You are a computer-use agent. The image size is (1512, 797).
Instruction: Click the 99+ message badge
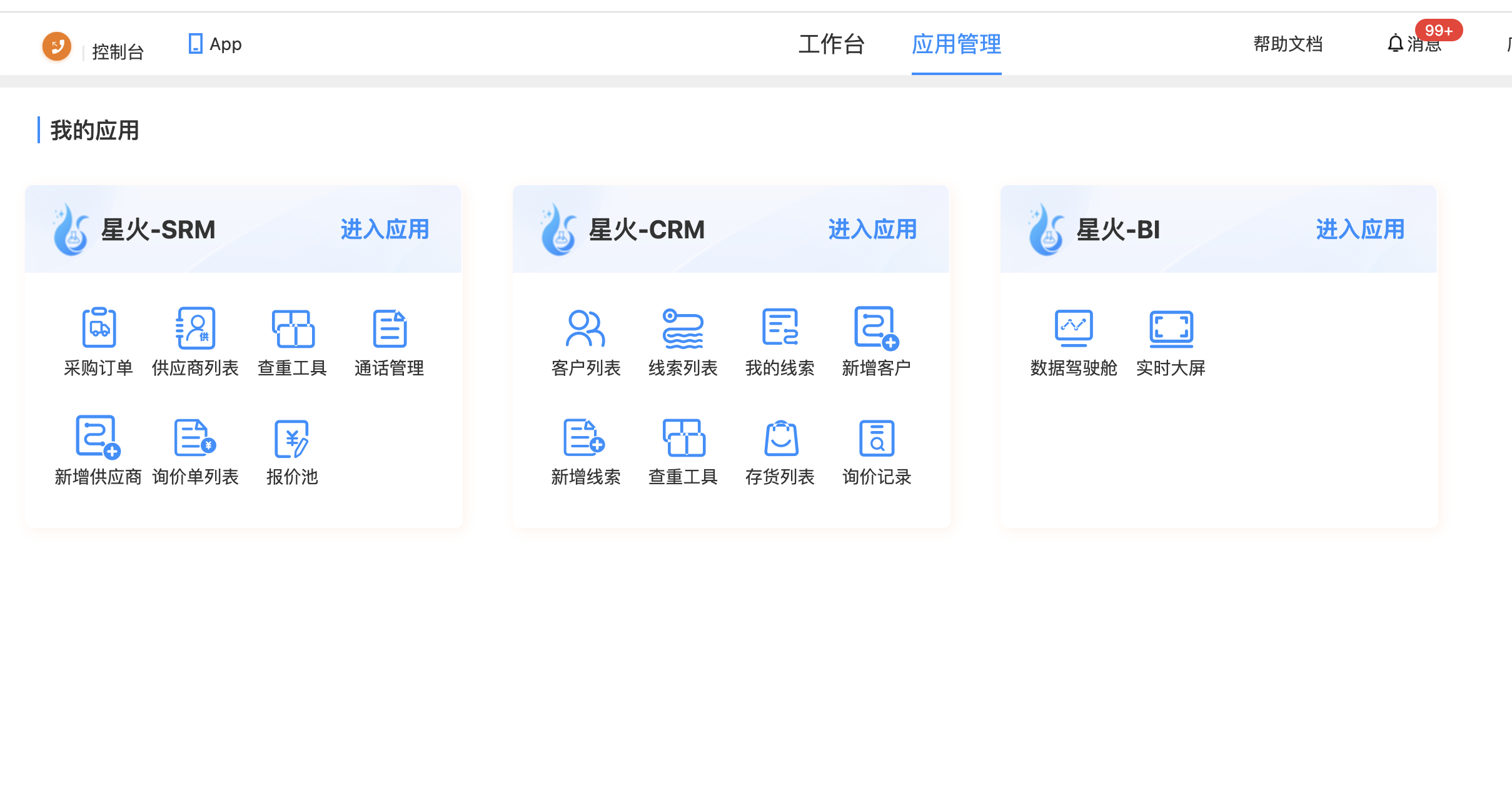pyautogui.click(x=1439, y=30)
